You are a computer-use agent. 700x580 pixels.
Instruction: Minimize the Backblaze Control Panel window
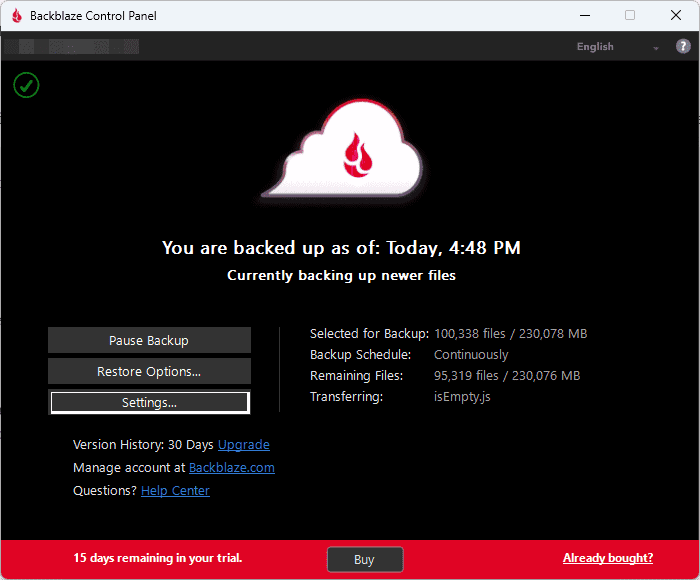[x=585, y=15]
